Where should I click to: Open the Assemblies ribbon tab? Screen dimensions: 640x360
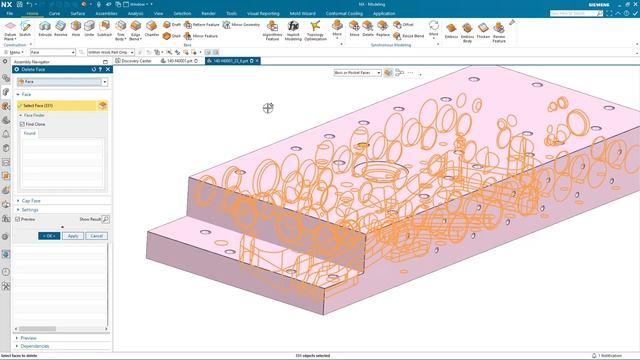[106, 13]
